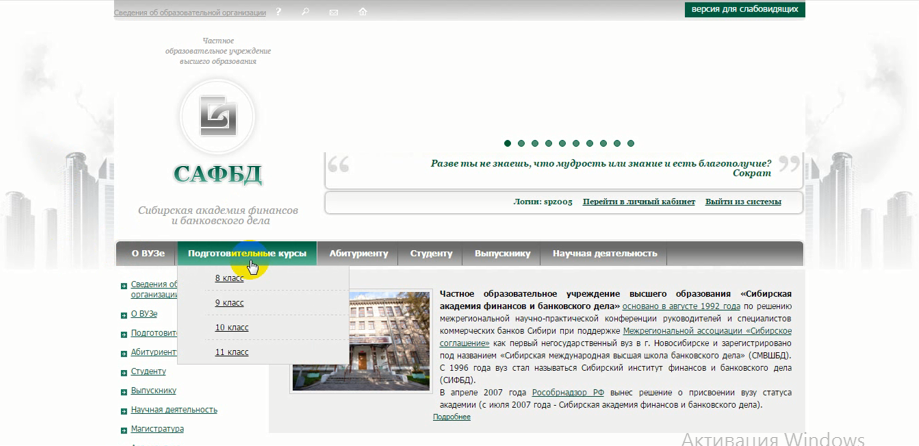
Task: Click the Выйти из системы link
Action: coord(742,202)
